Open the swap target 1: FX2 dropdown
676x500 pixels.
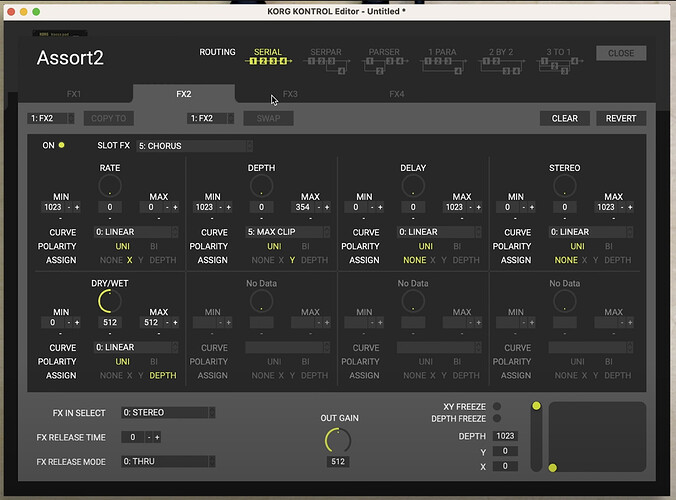210,119
